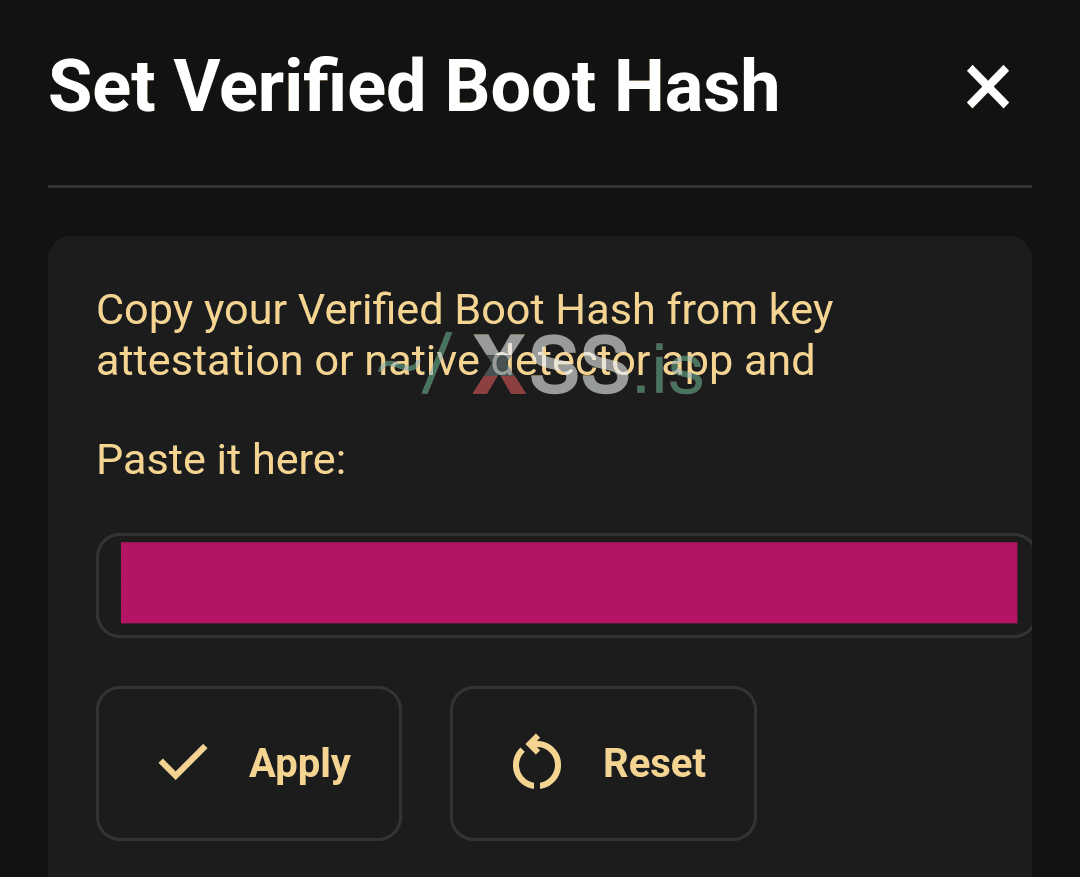The width and height of the screenshot is (1080, 877).
Task: Click the rounded left edge of hash field
Action: click(x=108, y=585)
